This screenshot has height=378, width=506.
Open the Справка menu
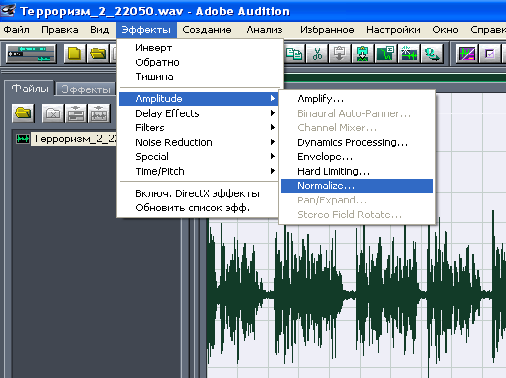[x=487, y=30]
